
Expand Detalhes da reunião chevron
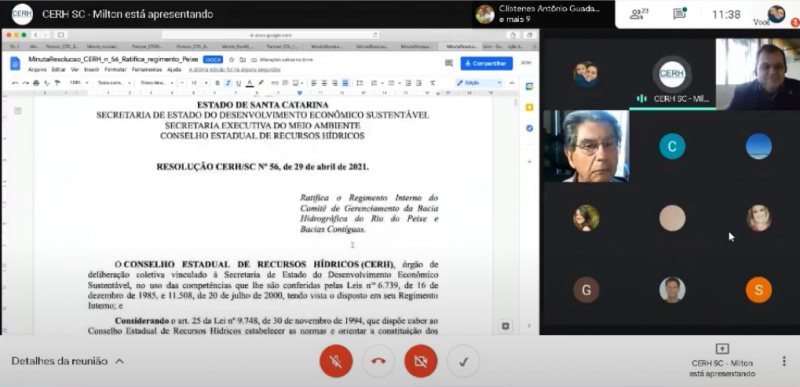[119, 361]
